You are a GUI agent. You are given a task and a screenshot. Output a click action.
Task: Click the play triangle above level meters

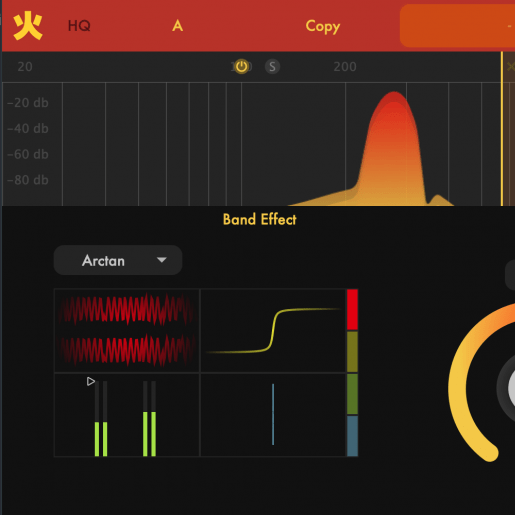click(x=91, y=381)
